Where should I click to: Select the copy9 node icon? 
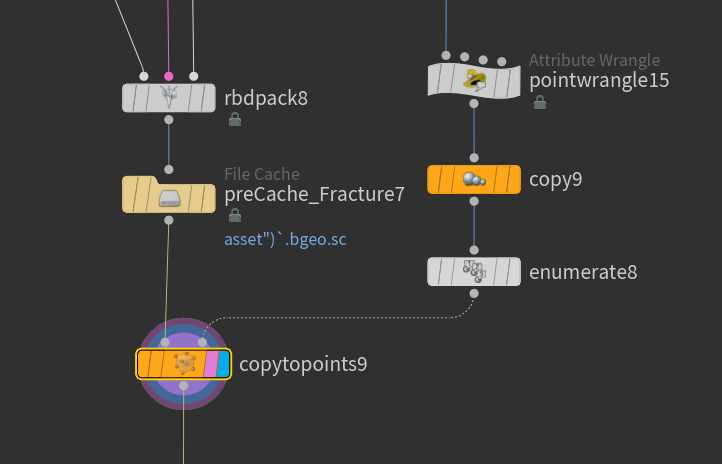point(474,180)
